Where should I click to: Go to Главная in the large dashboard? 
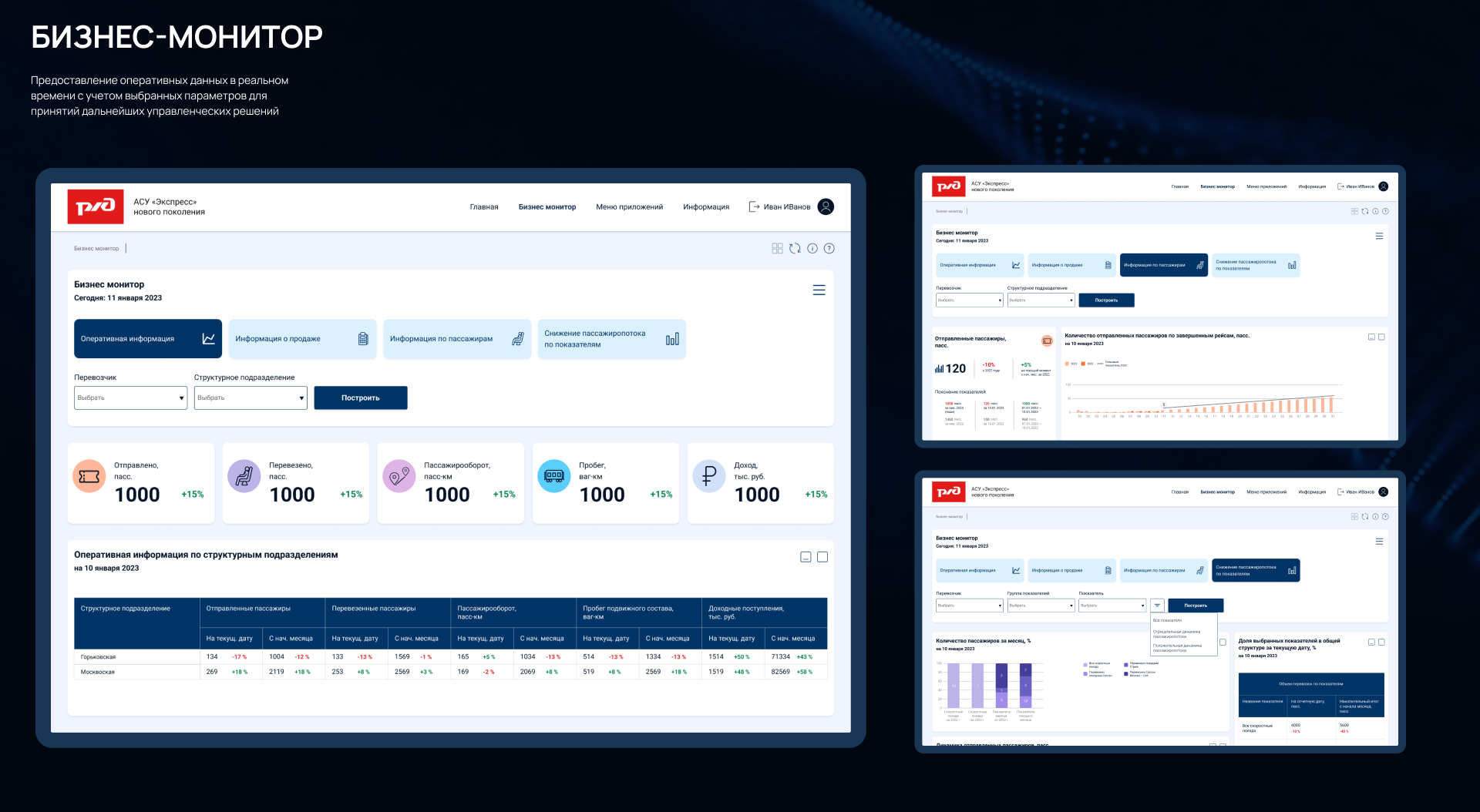point(484,207)
